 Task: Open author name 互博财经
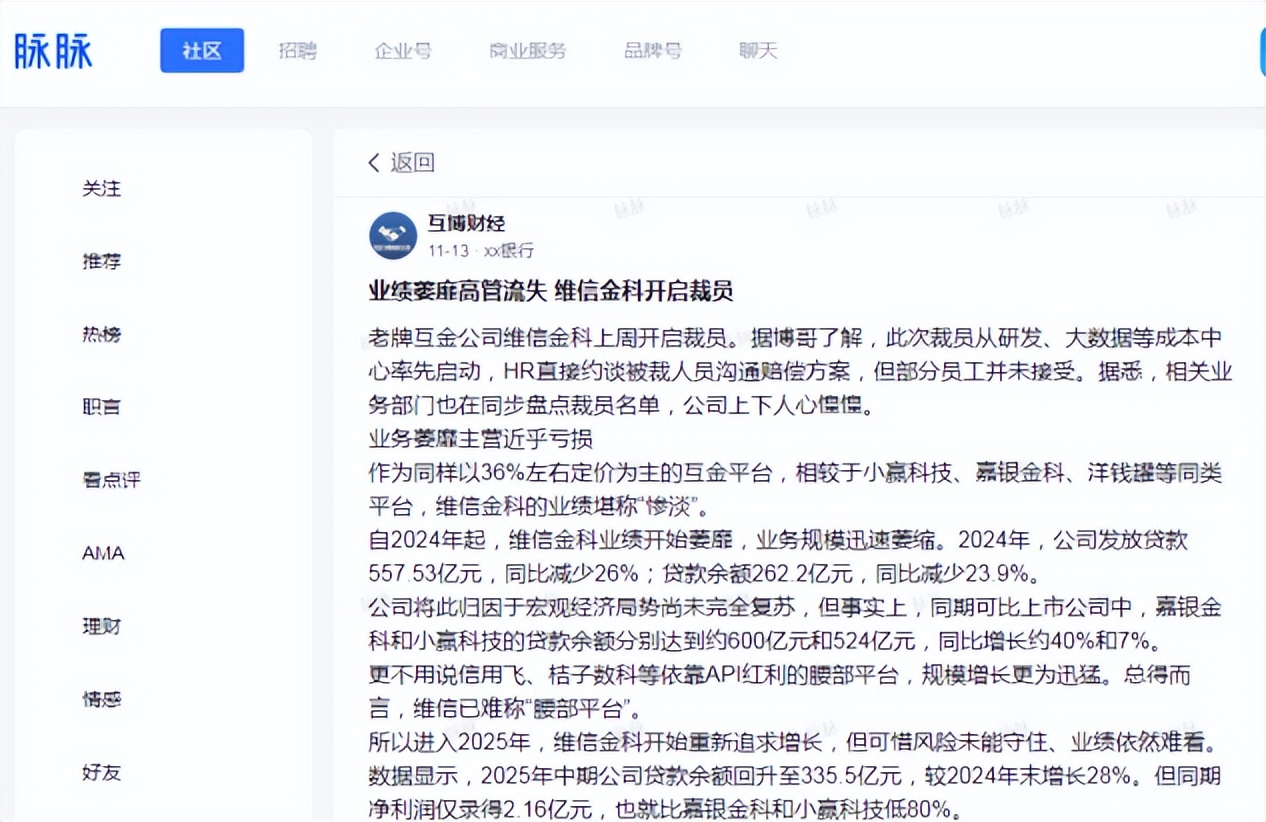(x=467, y=223)
